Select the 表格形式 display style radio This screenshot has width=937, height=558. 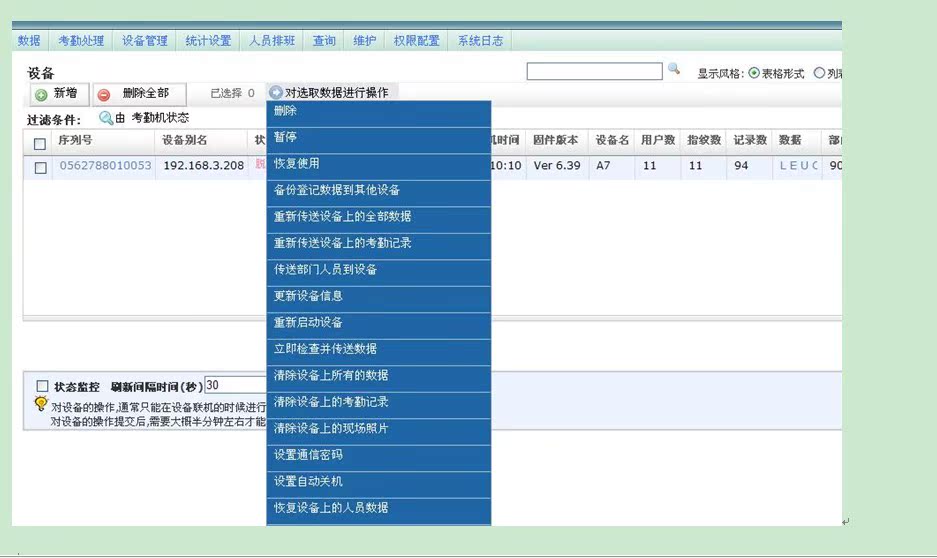[754, 73]
